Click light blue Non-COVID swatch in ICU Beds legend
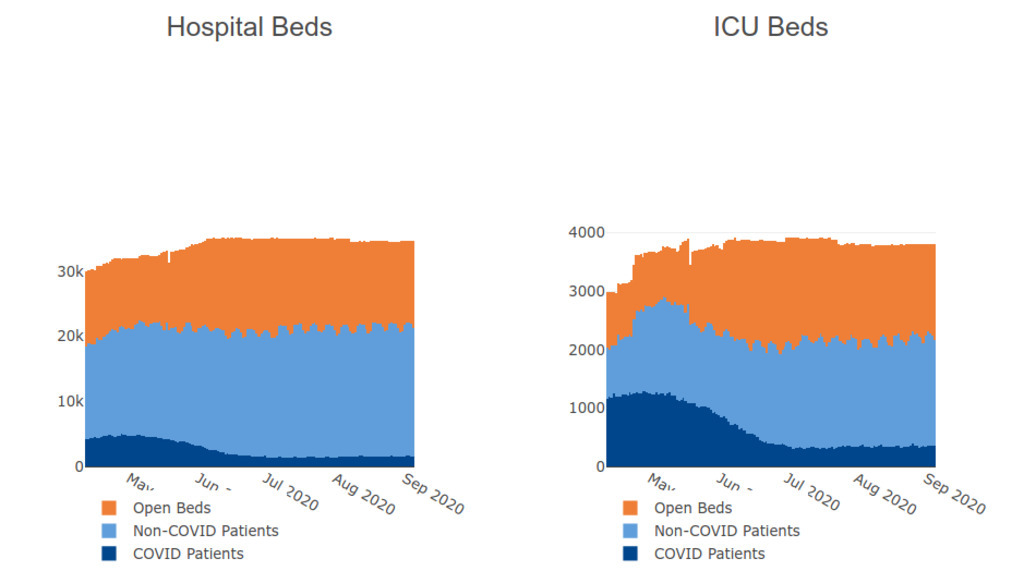 click(630, 531)
